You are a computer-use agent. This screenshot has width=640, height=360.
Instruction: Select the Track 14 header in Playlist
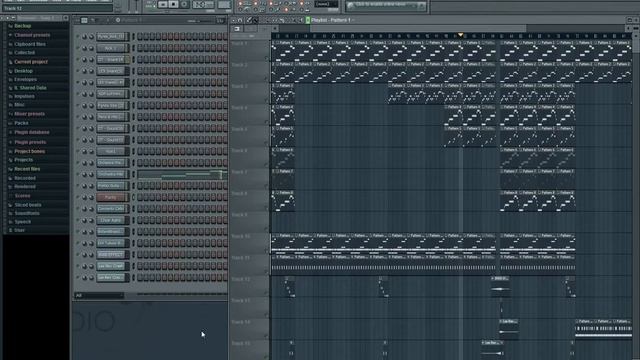(249, 329)
